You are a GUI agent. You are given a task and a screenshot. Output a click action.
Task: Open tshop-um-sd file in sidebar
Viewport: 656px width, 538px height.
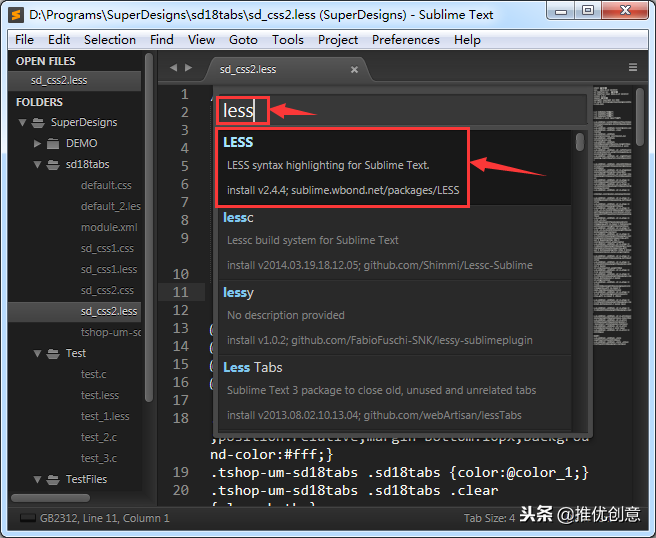click(x=110, y=332)
